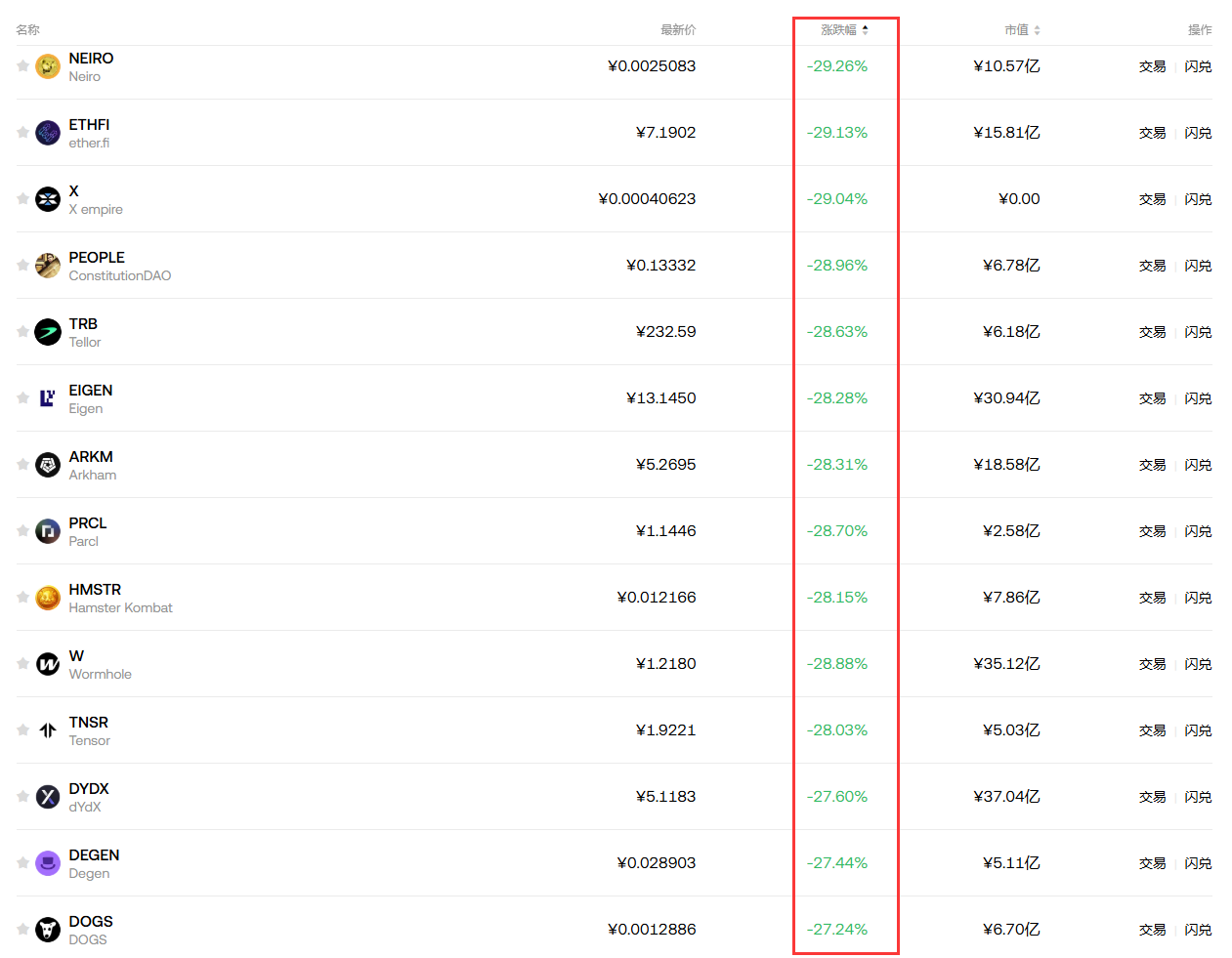The width and height of the screenshot is (1232, 958).
Task: Toggle the EIGEN favorite star
Action: click(x=22, y=397)
